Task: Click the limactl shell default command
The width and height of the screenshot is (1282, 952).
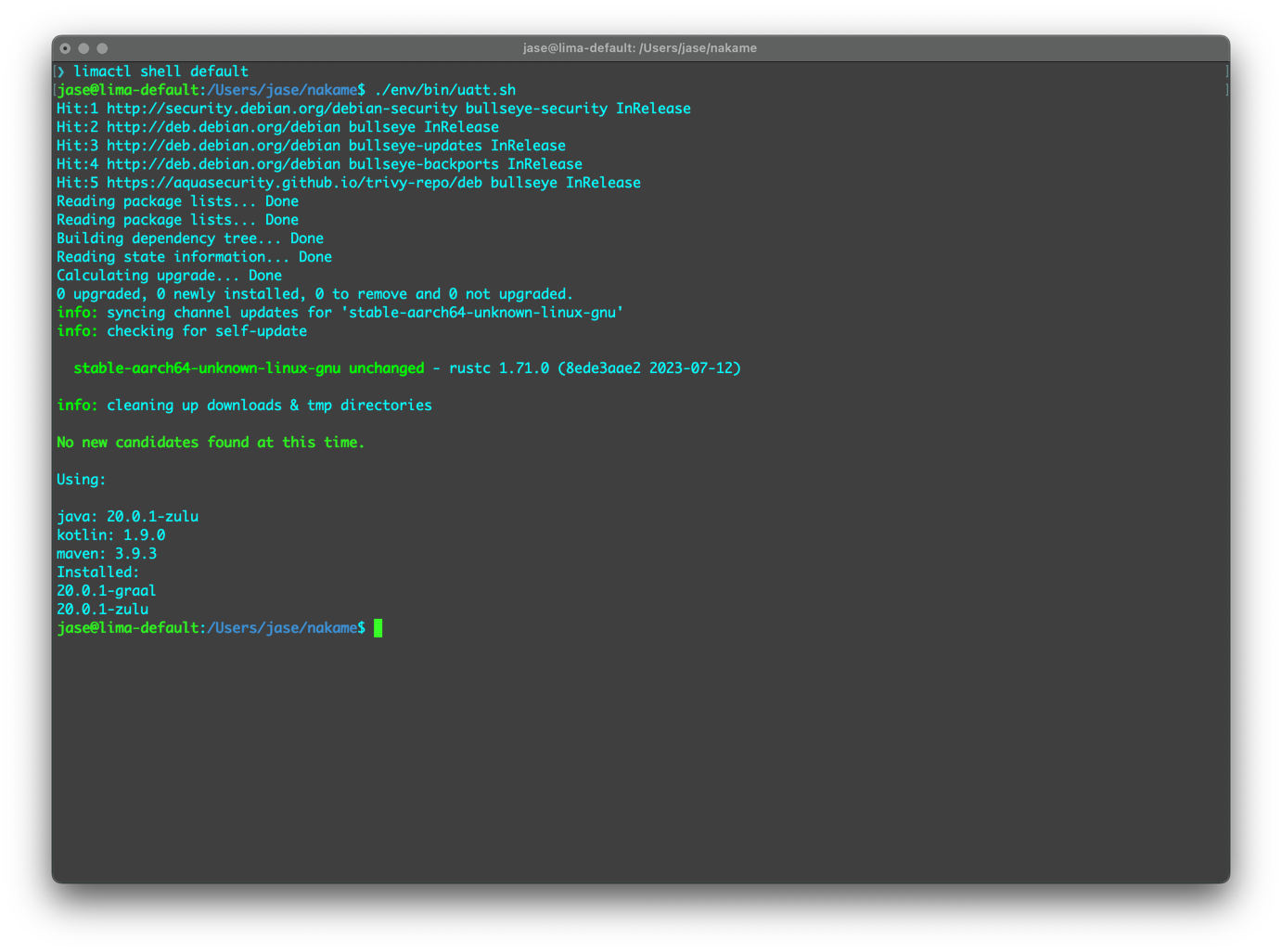Action: pos(160,71)
